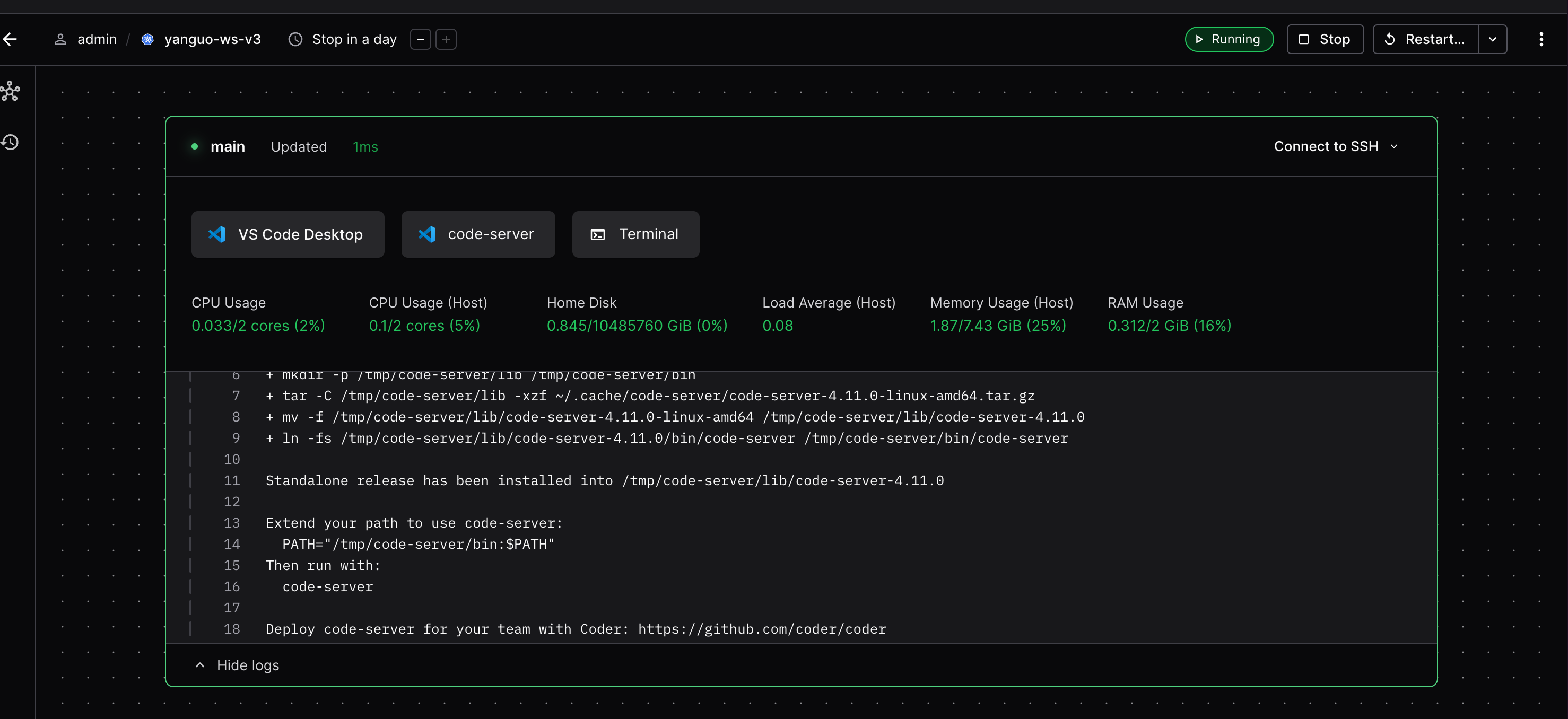Decrease stop time with the minus button
Image resolution: width=1568 pixels, height=719 pixels.
coord(421,40)
